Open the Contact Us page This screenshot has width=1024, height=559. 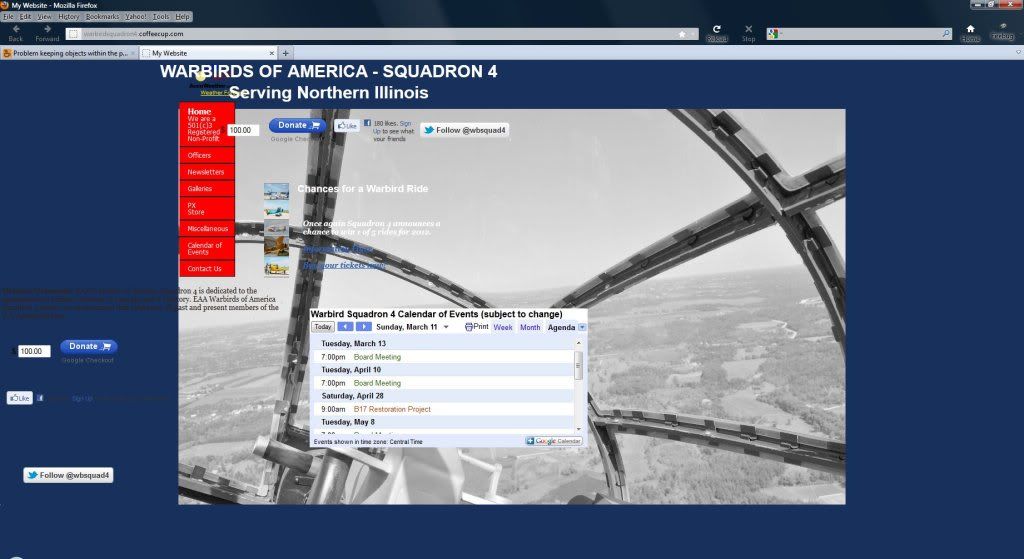point(207,268)
